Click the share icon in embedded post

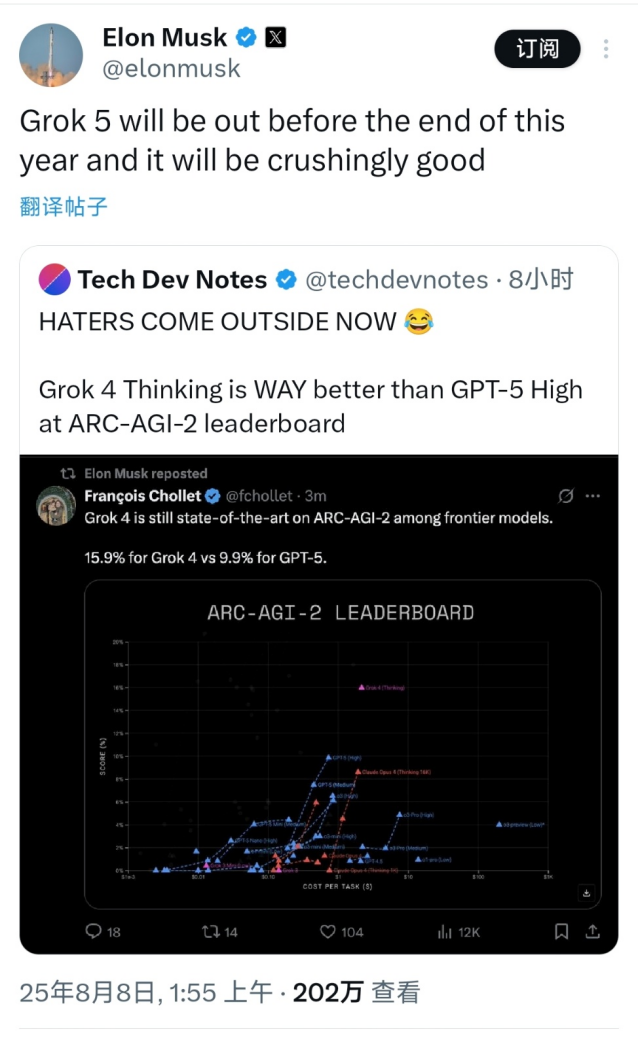click(592, 931)
